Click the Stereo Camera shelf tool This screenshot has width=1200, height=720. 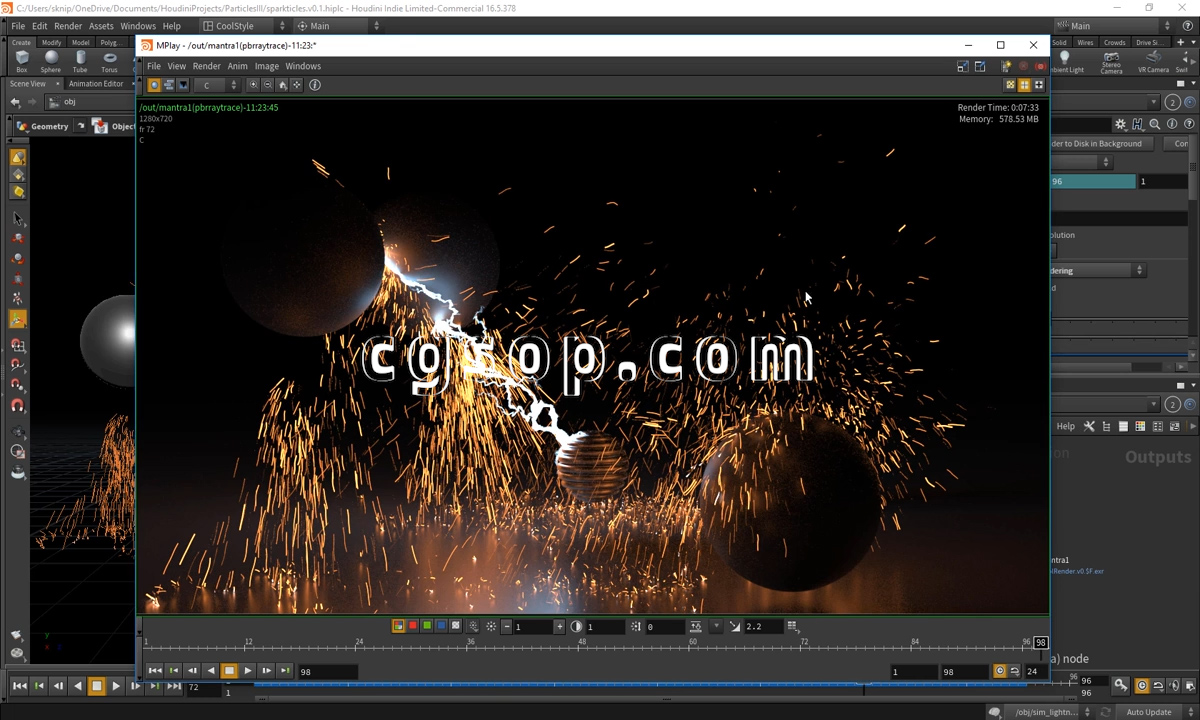1111,62
